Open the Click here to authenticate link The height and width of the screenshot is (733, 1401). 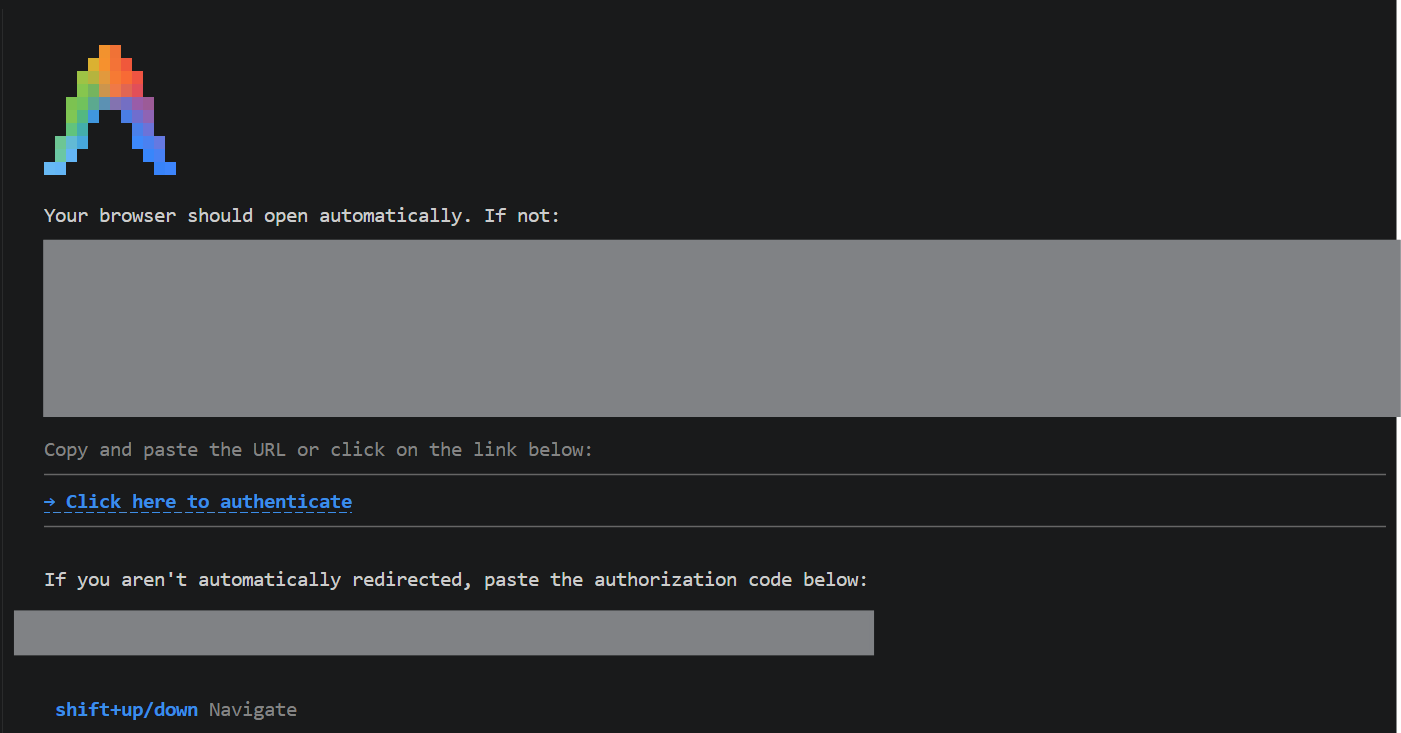point(198,502)
